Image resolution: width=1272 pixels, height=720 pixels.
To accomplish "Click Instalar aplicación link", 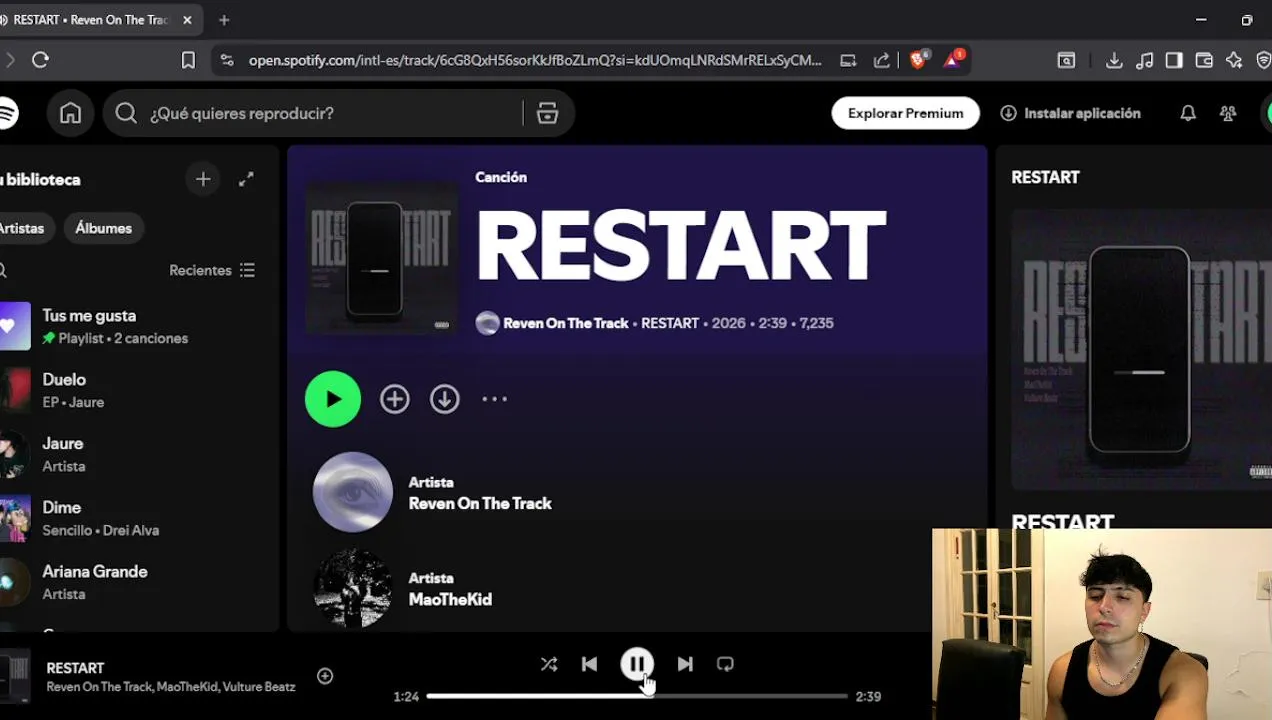I will [1070, 113].
